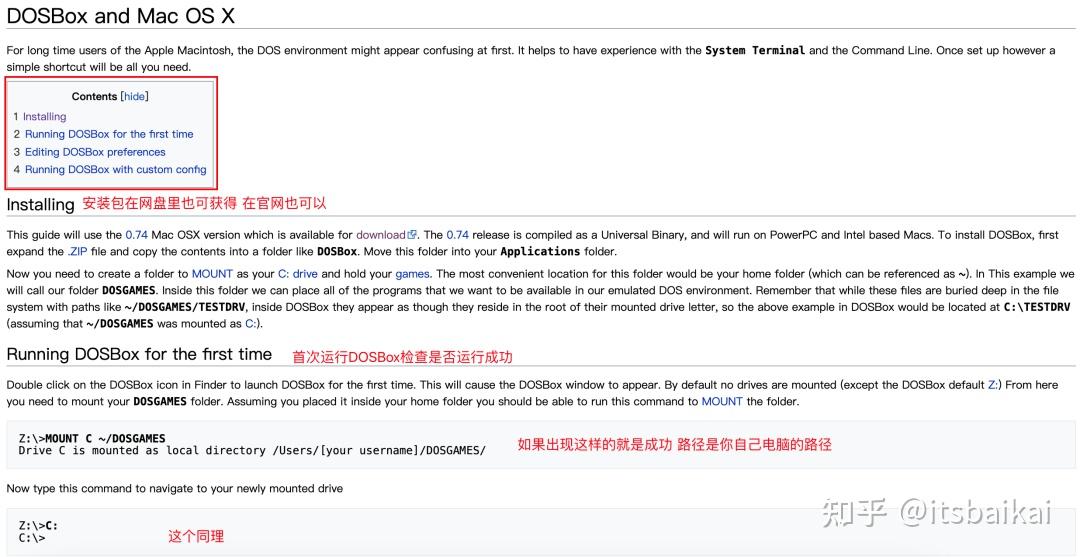Hide the Contents table
The height and width of the screenshot is (557, 1080).
[x=134, y=96]
